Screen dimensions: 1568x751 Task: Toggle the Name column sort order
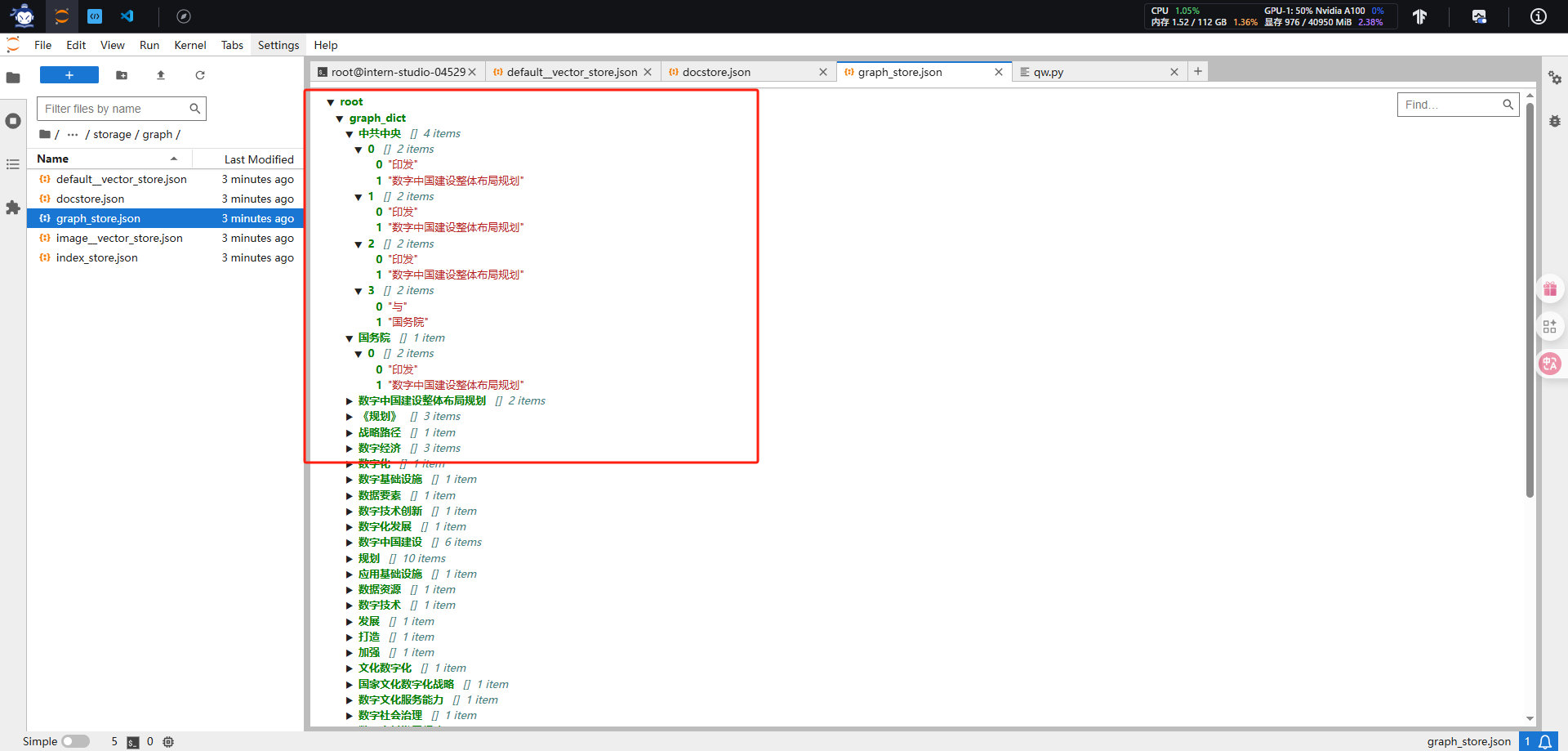point(52,158)
